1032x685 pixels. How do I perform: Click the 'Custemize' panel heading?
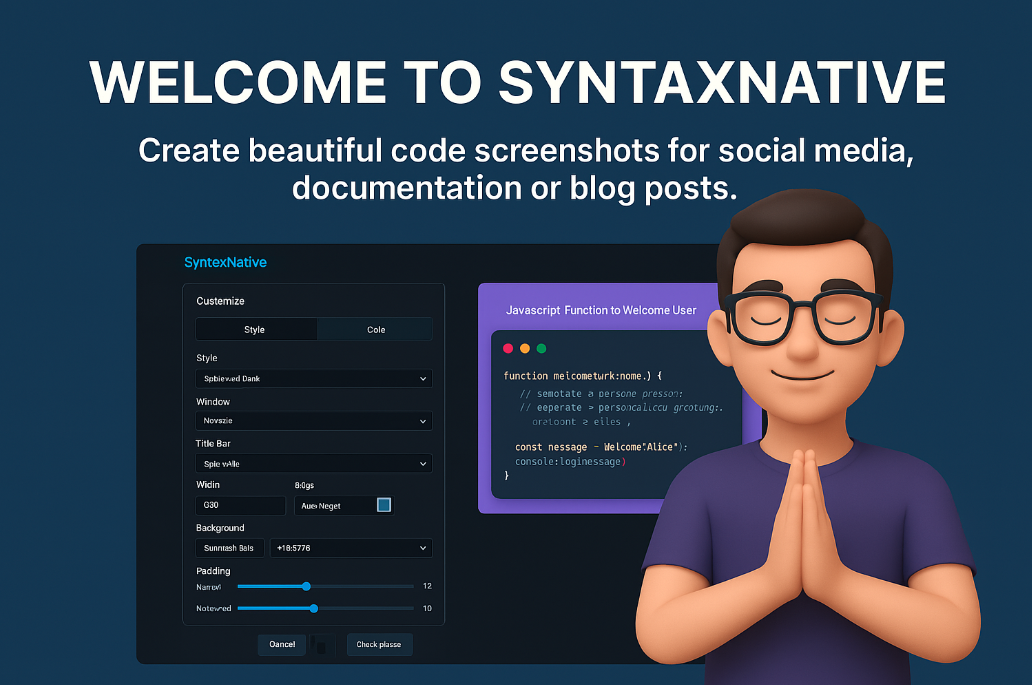point(220,301)
